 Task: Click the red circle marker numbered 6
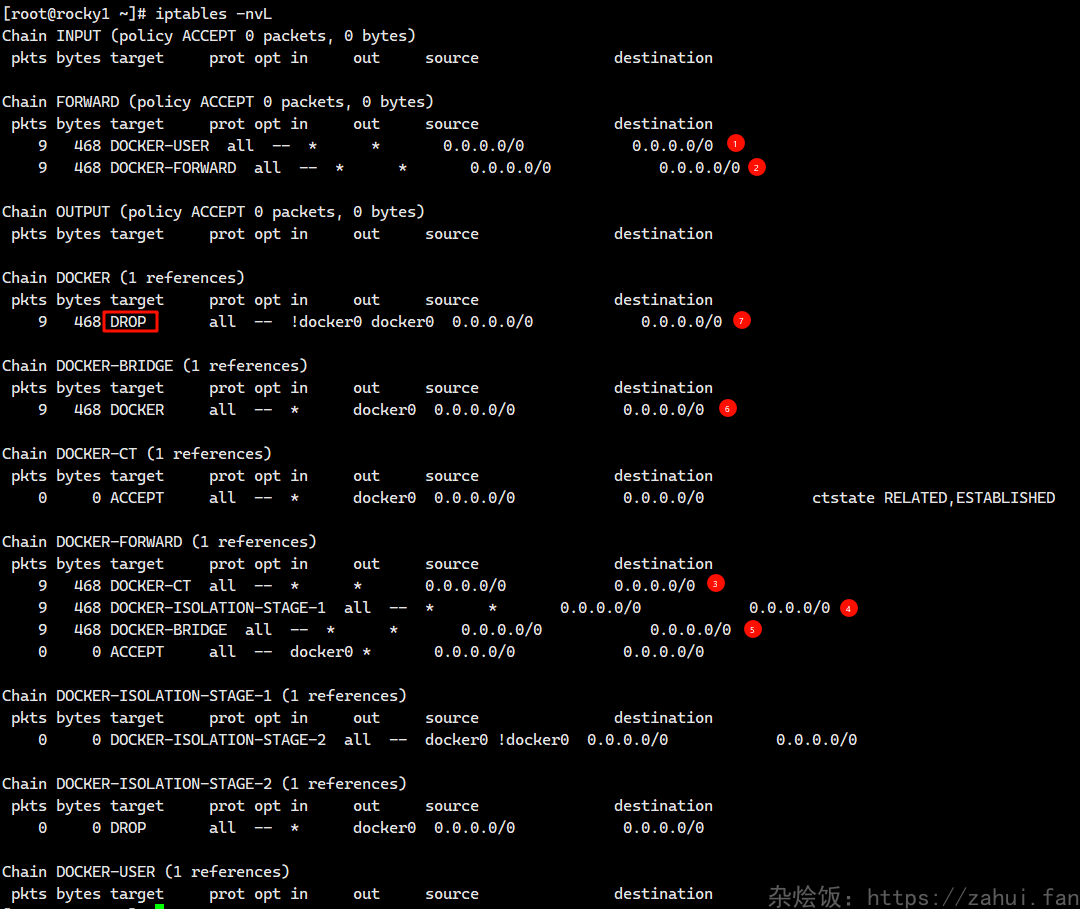click(x=728, y=408)
